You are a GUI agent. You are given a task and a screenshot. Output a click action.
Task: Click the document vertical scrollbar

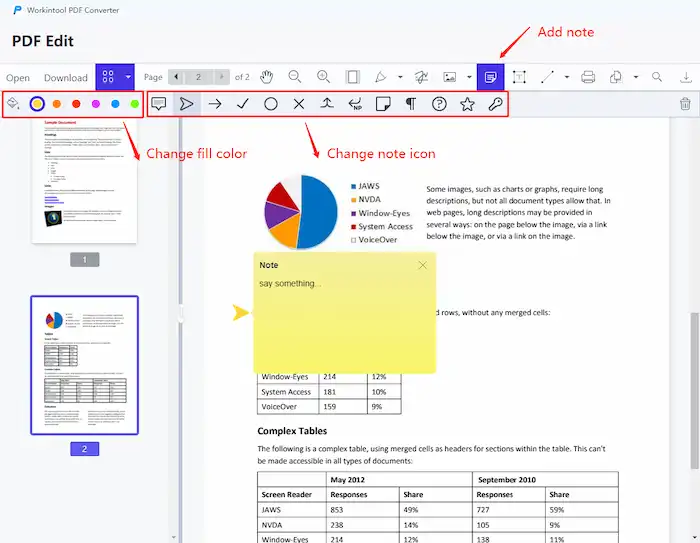pyautogui.click(x=694, y=391)
